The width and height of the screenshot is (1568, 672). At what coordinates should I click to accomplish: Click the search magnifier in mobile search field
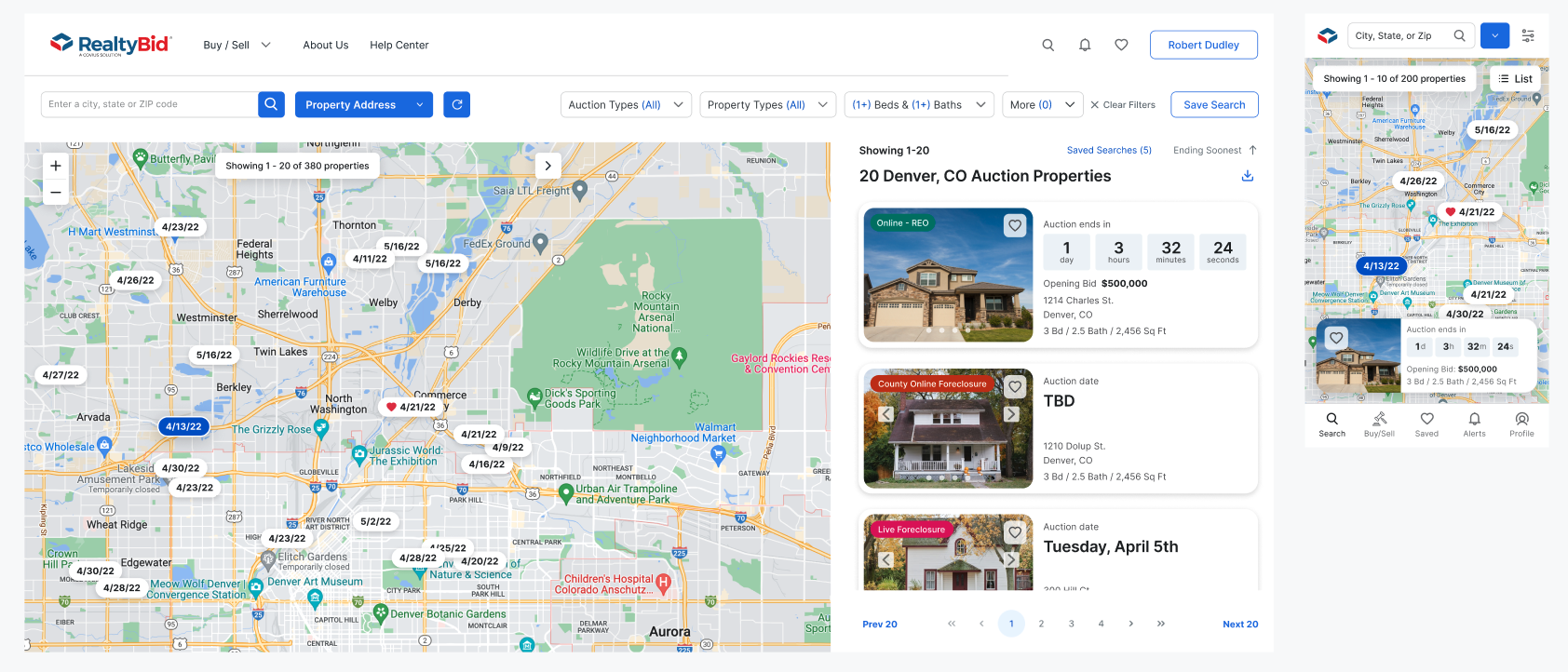pyautogui.click(x=1459, y=35)
